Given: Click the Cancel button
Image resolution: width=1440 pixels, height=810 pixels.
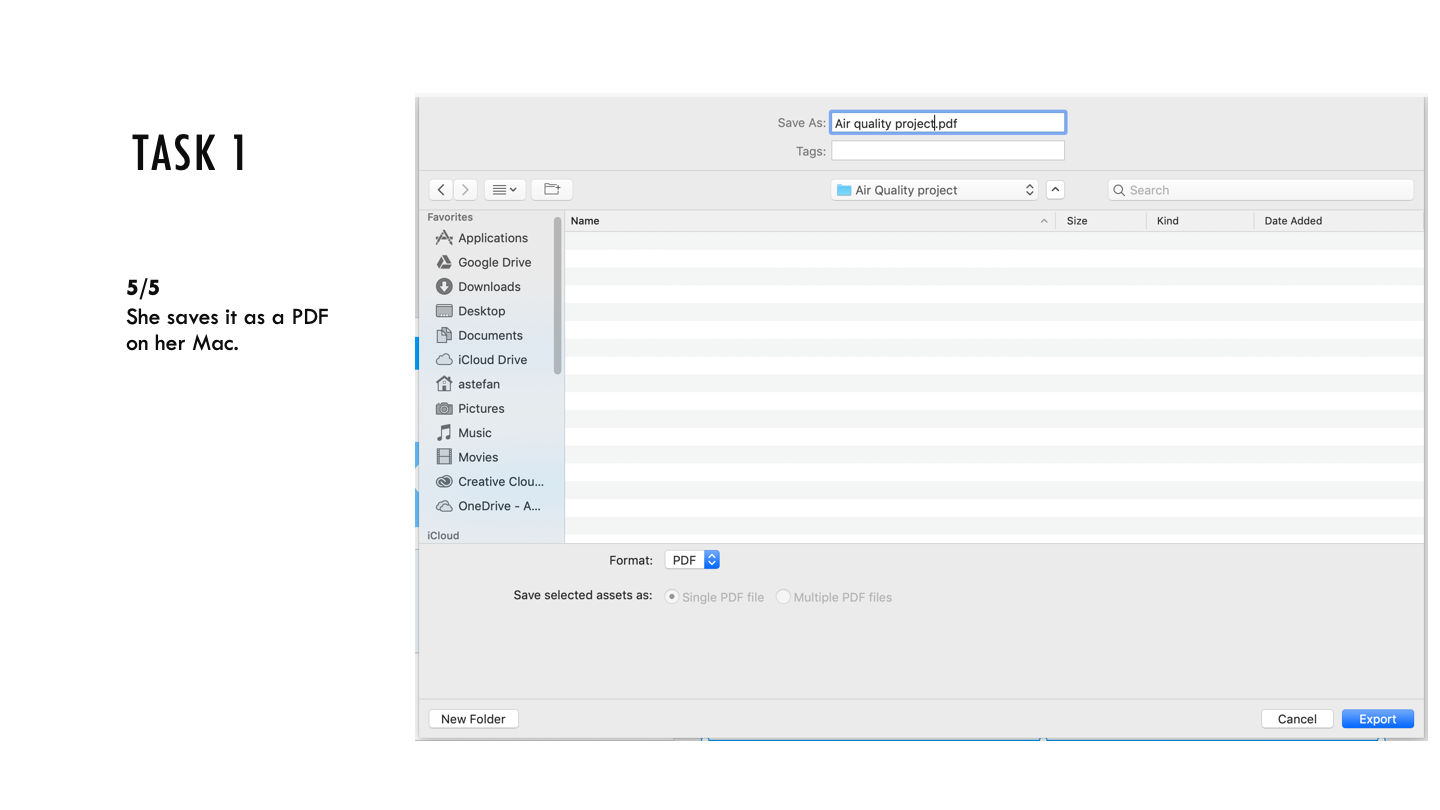Looking at the screenshot, I should pos(1297,719).
